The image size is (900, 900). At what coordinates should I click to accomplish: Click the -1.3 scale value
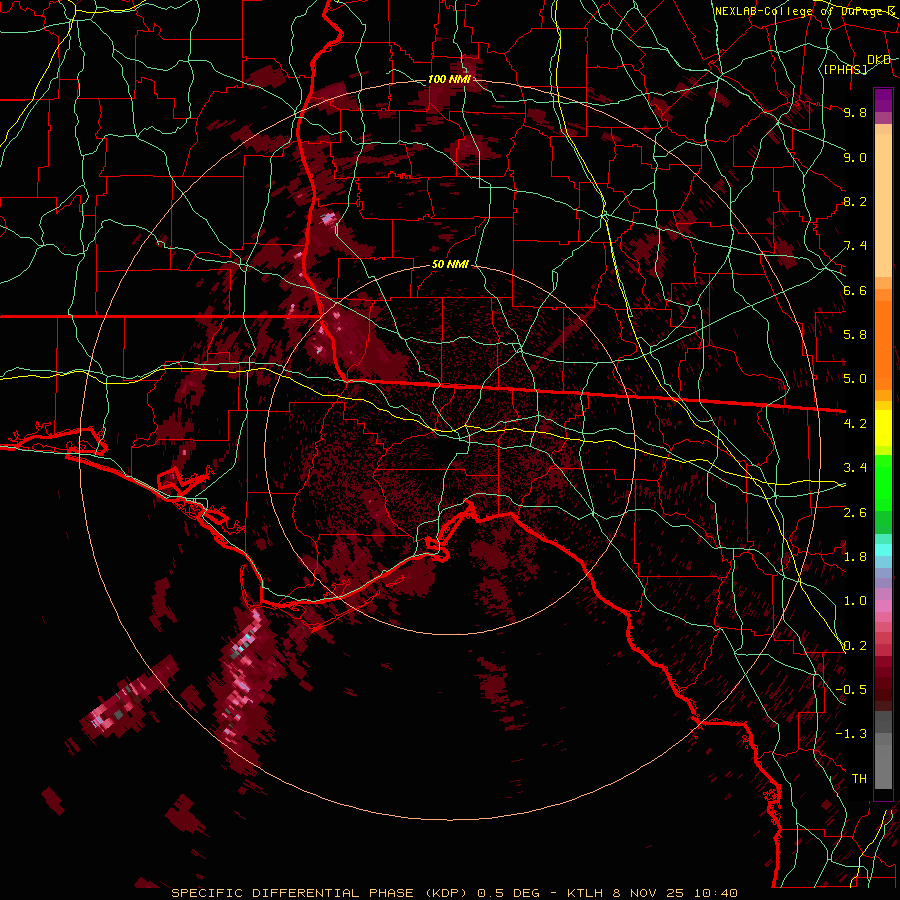pos(851,734)
